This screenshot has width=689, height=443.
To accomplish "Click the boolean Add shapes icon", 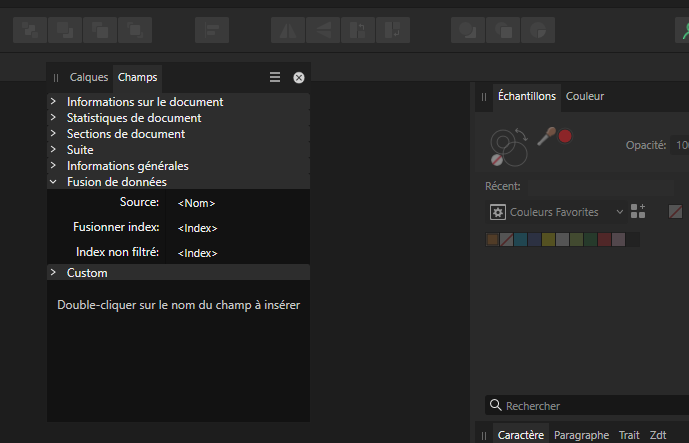I will pos(468,30).
